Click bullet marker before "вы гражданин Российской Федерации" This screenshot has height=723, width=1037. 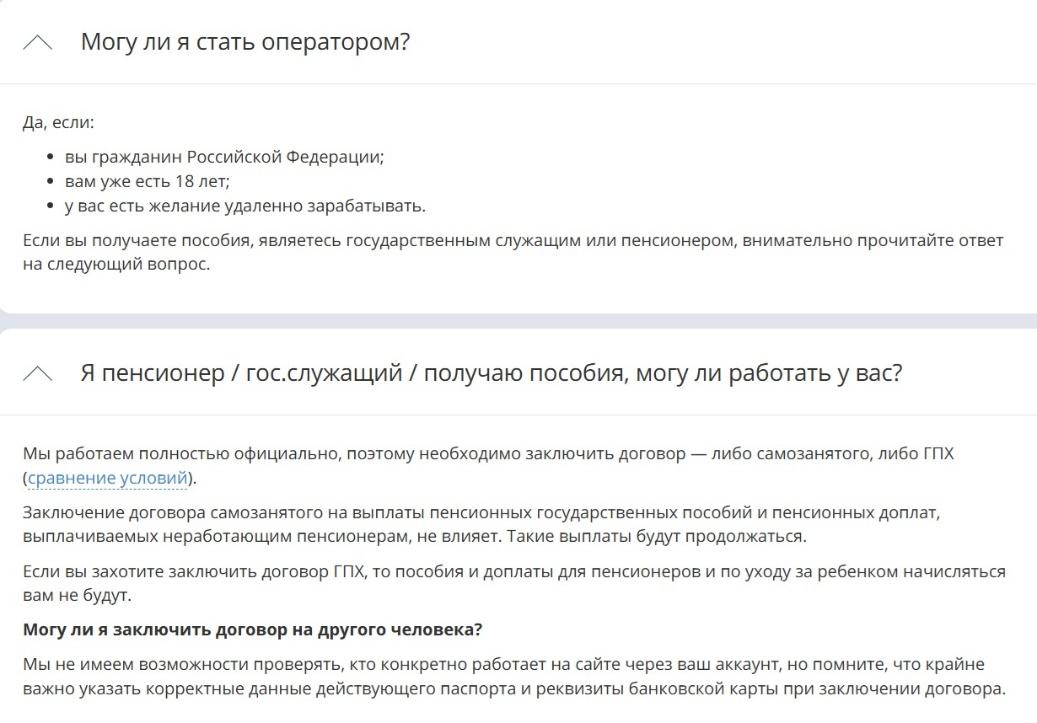(51, 158)
